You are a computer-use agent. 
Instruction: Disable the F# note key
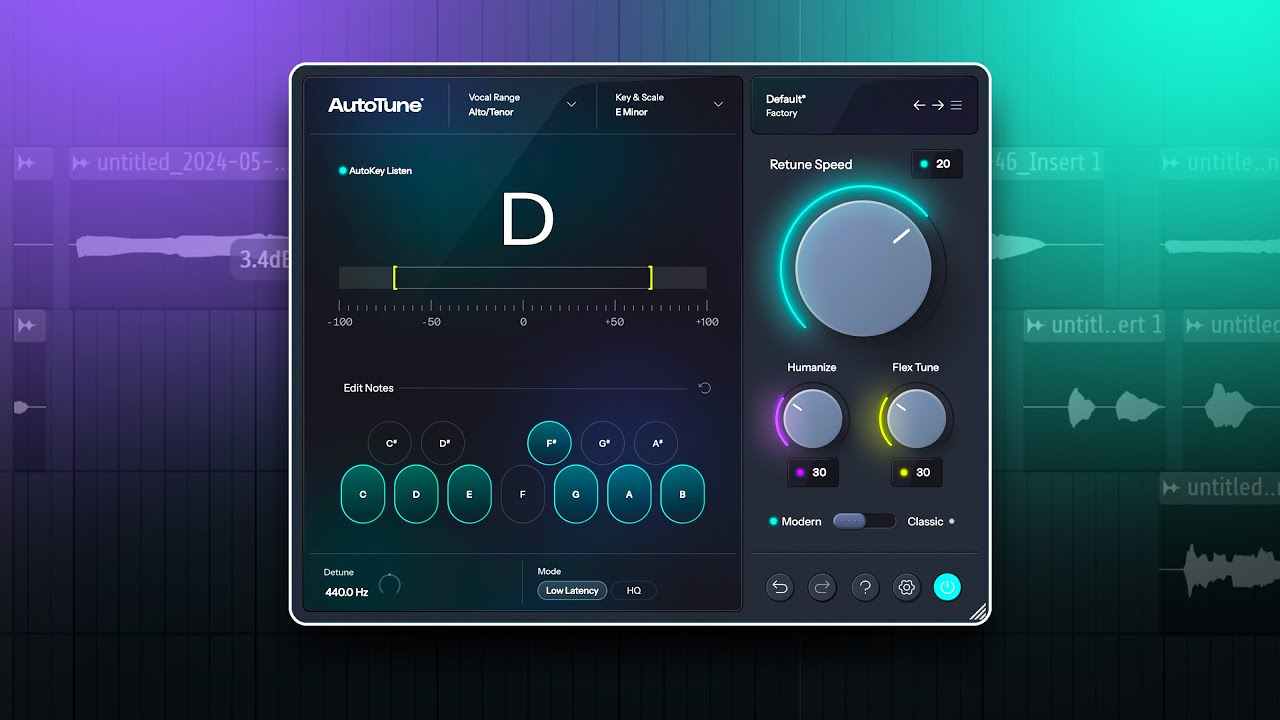click(550, 443)
